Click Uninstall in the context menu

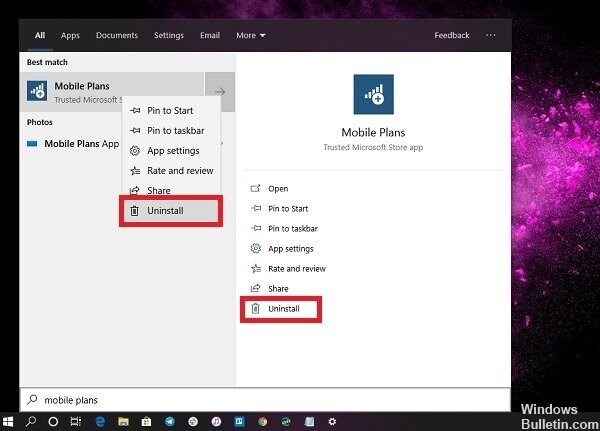171,211
